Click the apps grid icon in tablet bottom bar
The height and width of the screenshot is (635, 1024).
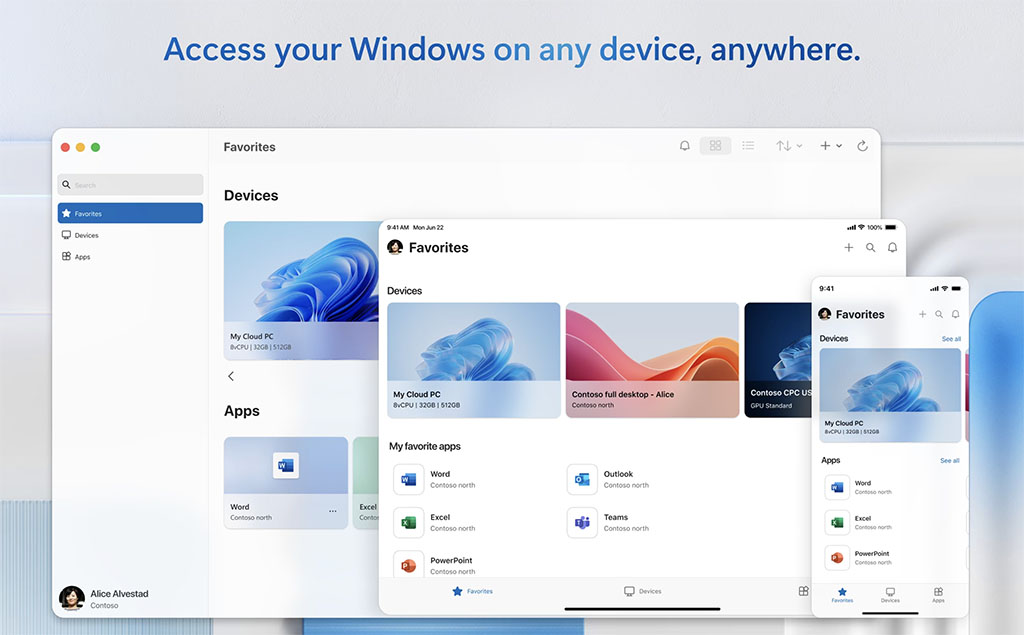(x=804, y=591)
